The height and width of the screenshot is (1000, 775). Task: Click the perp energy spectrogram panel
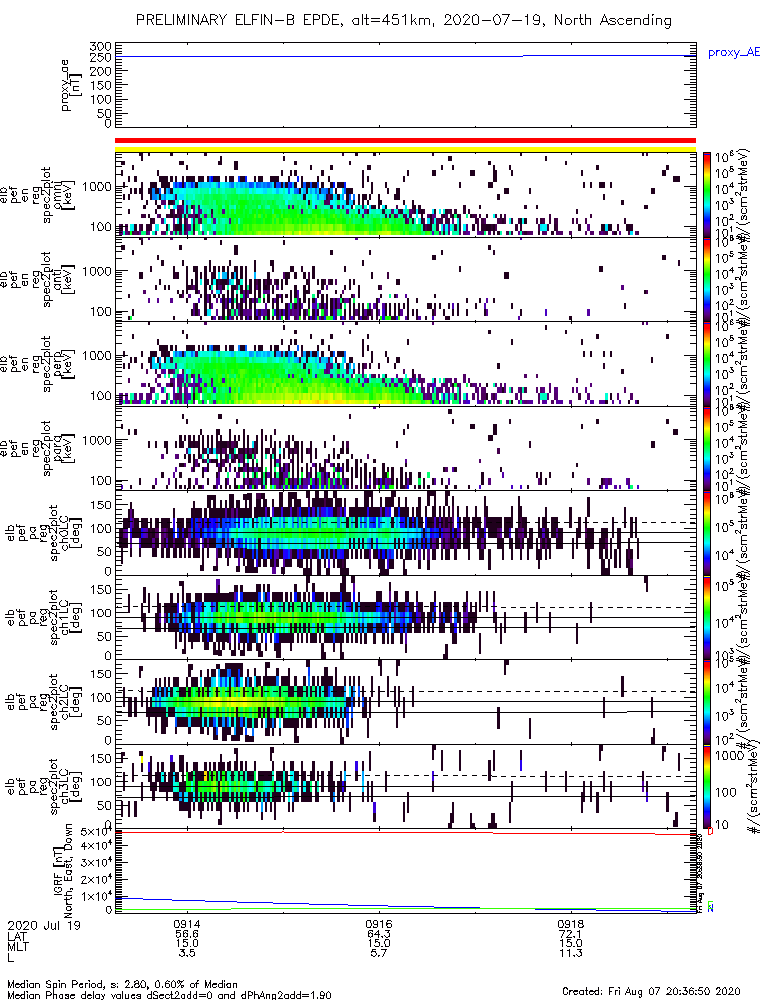[x=406, y=364]
